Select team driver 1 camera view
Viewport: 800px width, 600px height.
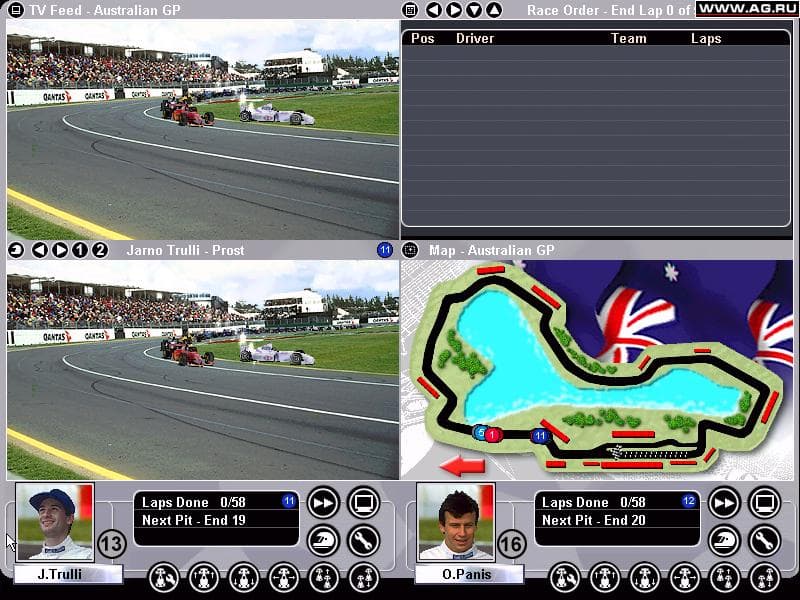(80, 250)
